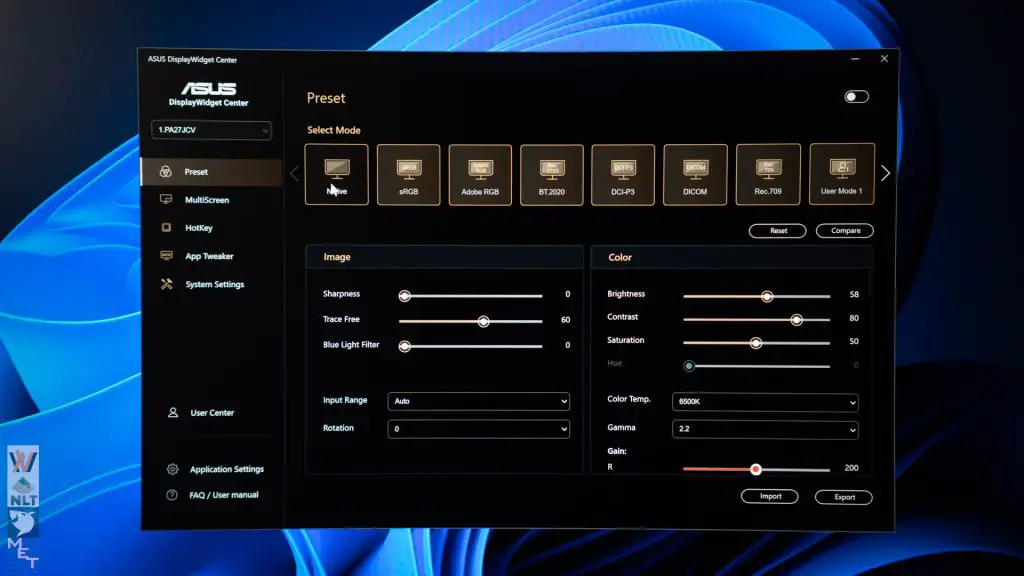
Task: Switch to BT.2020 preset mode
Action: [552, 175]
